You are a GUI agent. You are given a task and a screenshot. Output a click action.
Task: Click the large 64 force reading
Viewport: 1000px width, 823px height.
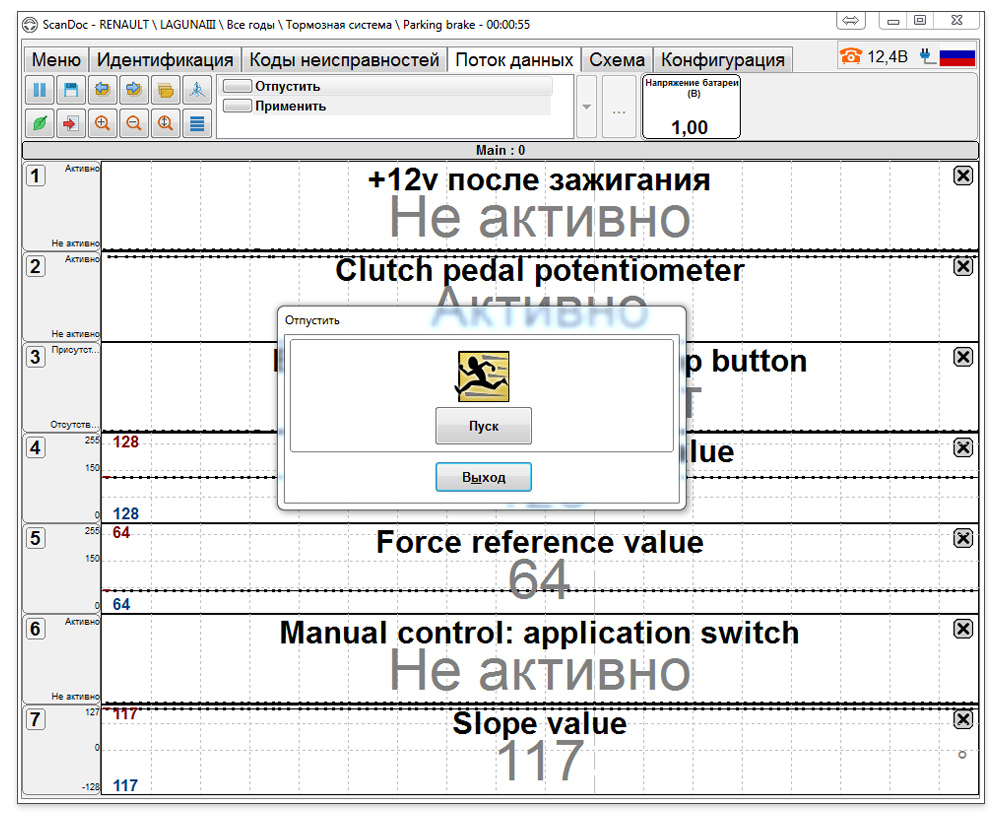pyautogui.click(x=540, y=579)
